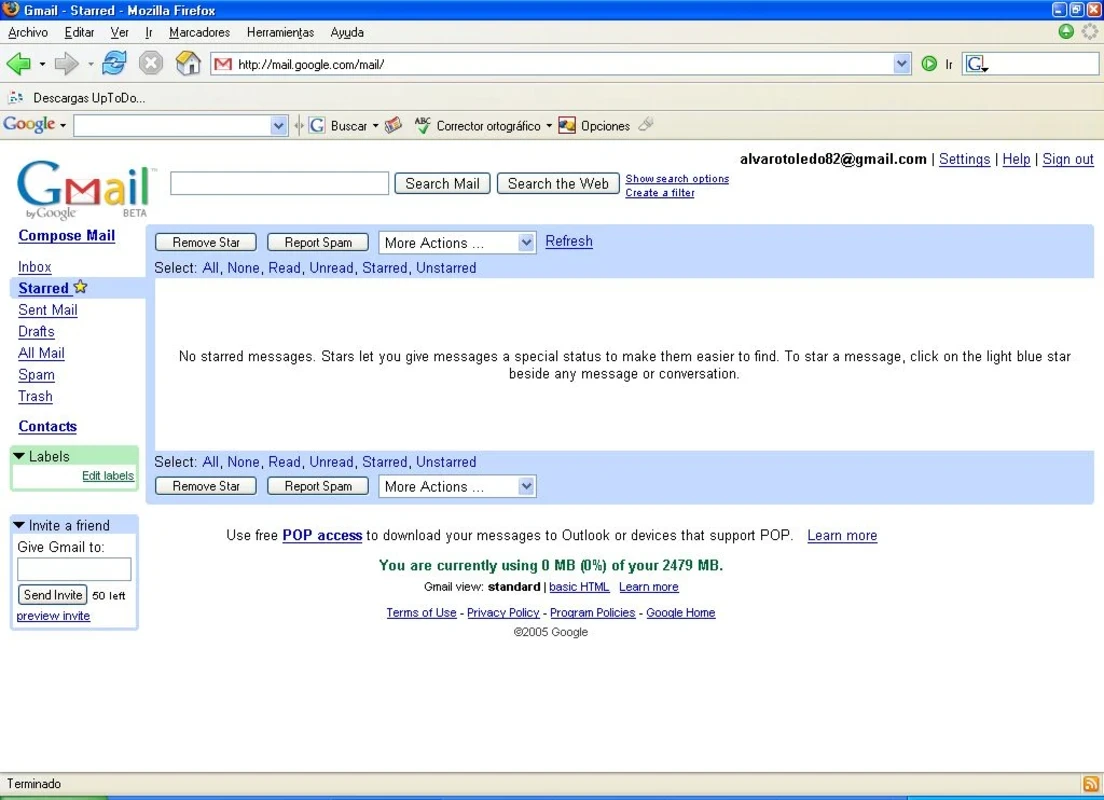Click the Gmail logo
The image size is (1104, 800).
pos(83,189)
